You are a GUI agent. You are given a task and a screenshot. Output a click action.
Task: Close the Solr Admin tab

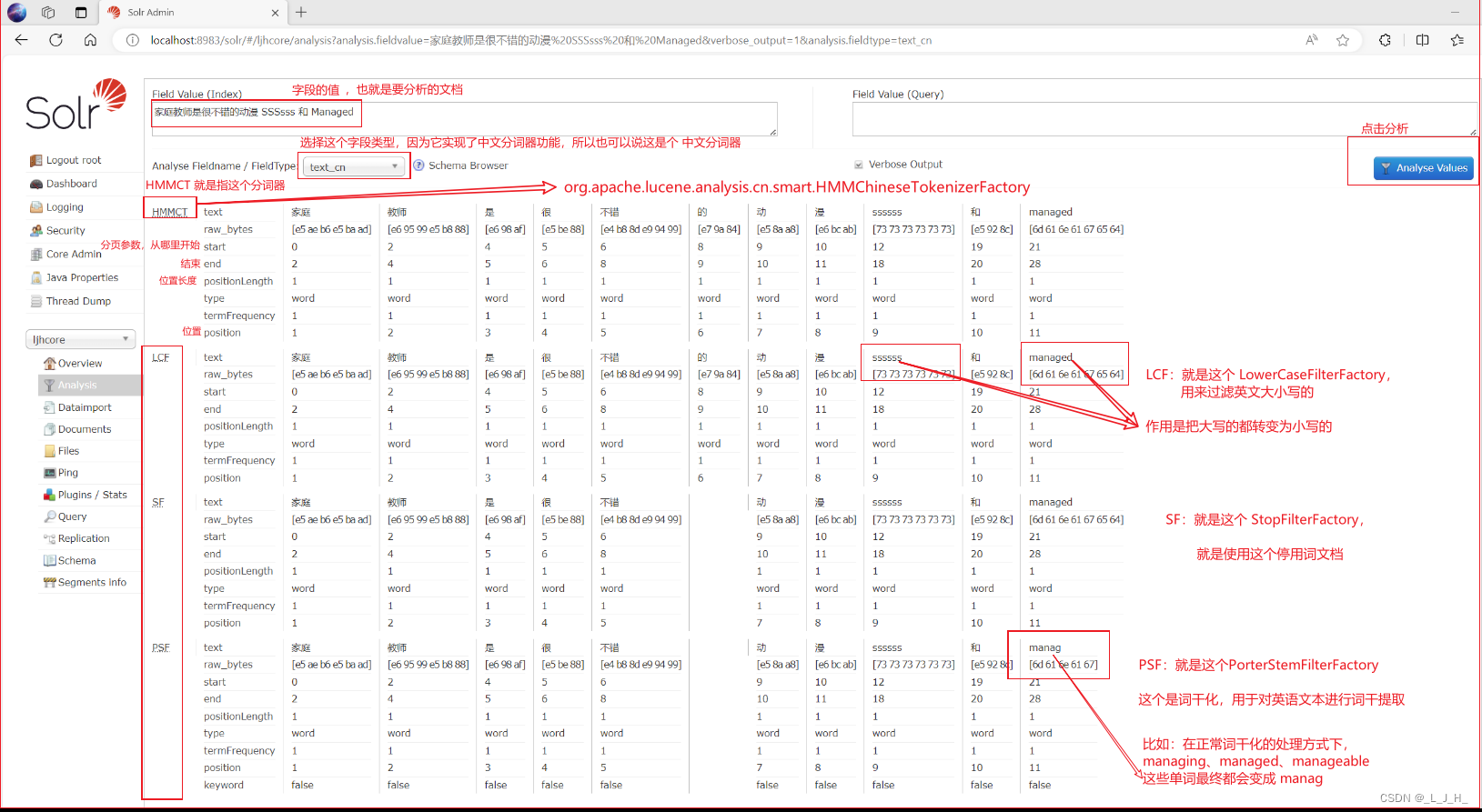pyautogui.click(x=275, y=13)
